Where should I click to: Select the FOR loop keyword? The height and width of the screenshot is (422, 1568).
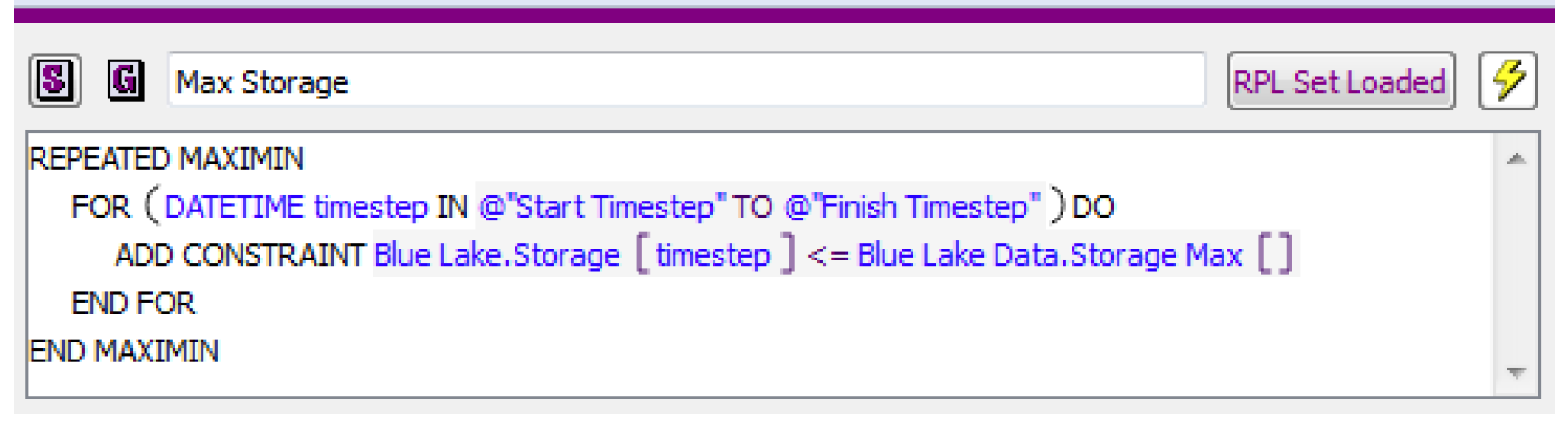pyautogui.click(x=100, y=207)
